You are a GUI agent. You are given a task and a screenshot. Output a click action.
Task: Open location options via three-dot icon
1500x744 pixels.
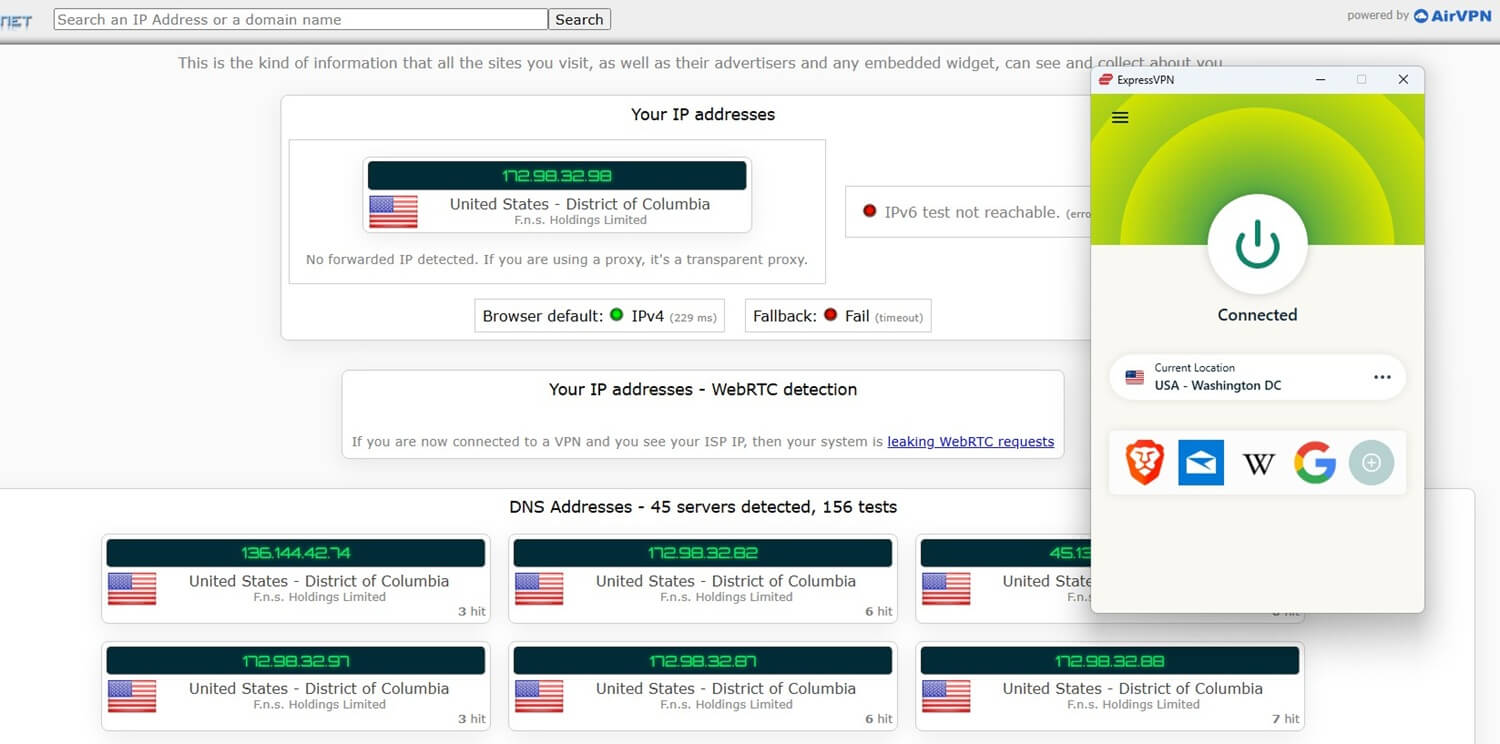(1382, 377)
